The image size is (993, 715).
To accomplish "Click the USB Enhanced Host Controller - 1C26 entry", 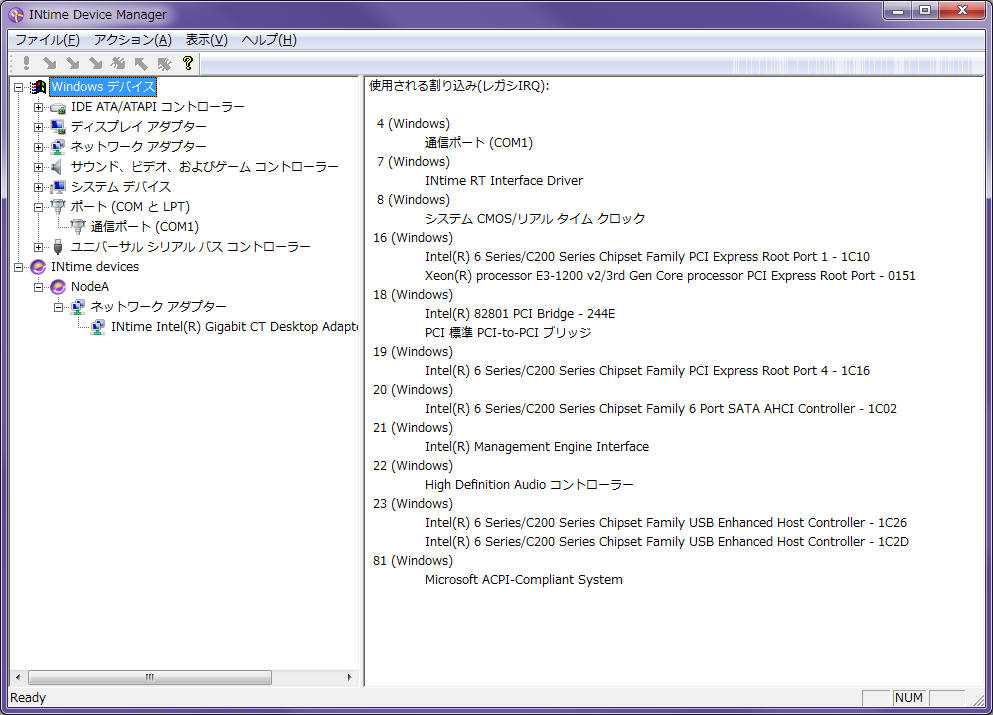I will click(666, 522).
